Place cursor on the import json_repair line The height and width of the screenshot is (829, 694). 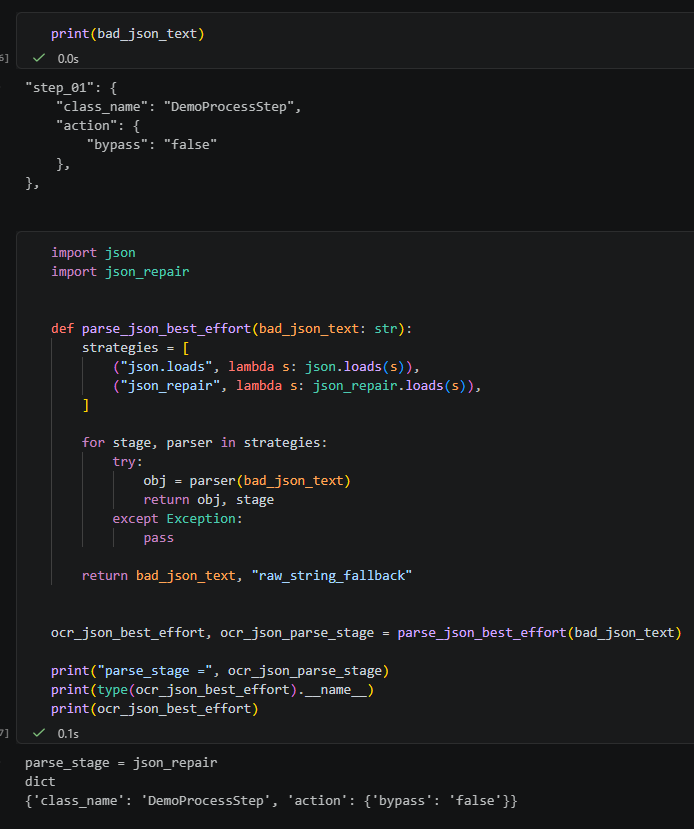pyautogui.click(x=120, y=272)
